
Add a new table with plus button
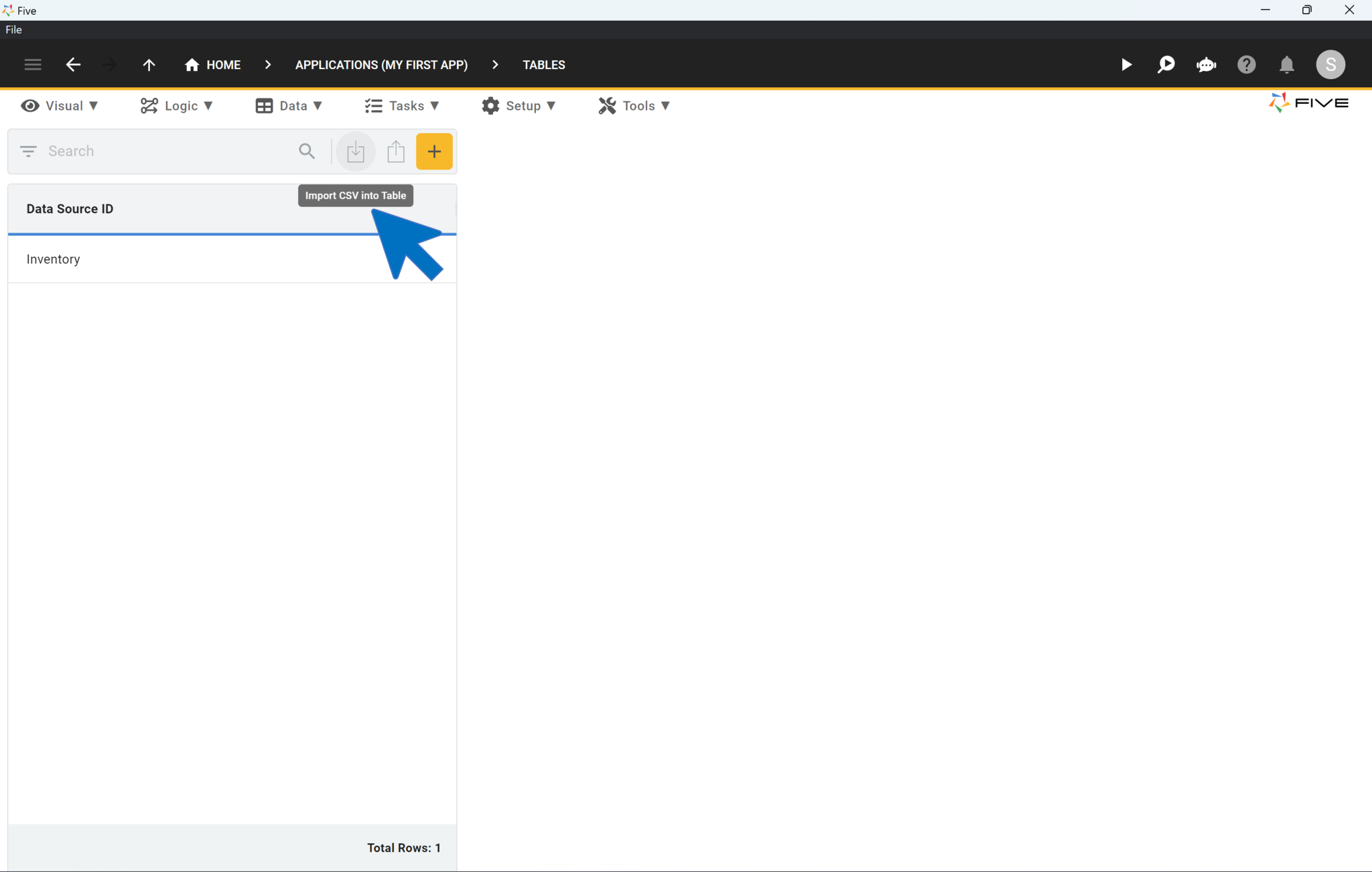(x=434, y=151)
